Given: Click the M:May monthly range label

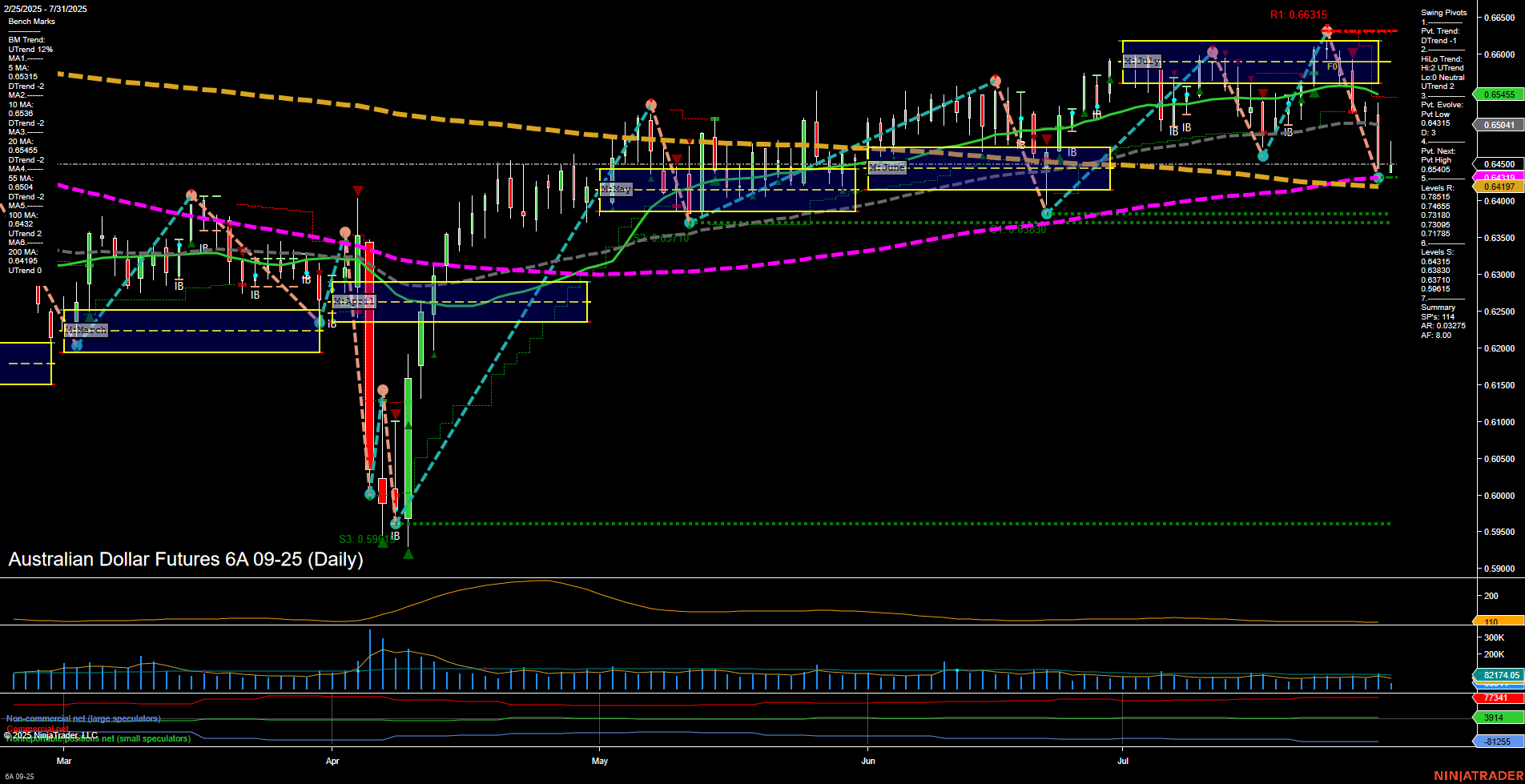Looking at the screenshot, I should point(616,190).
